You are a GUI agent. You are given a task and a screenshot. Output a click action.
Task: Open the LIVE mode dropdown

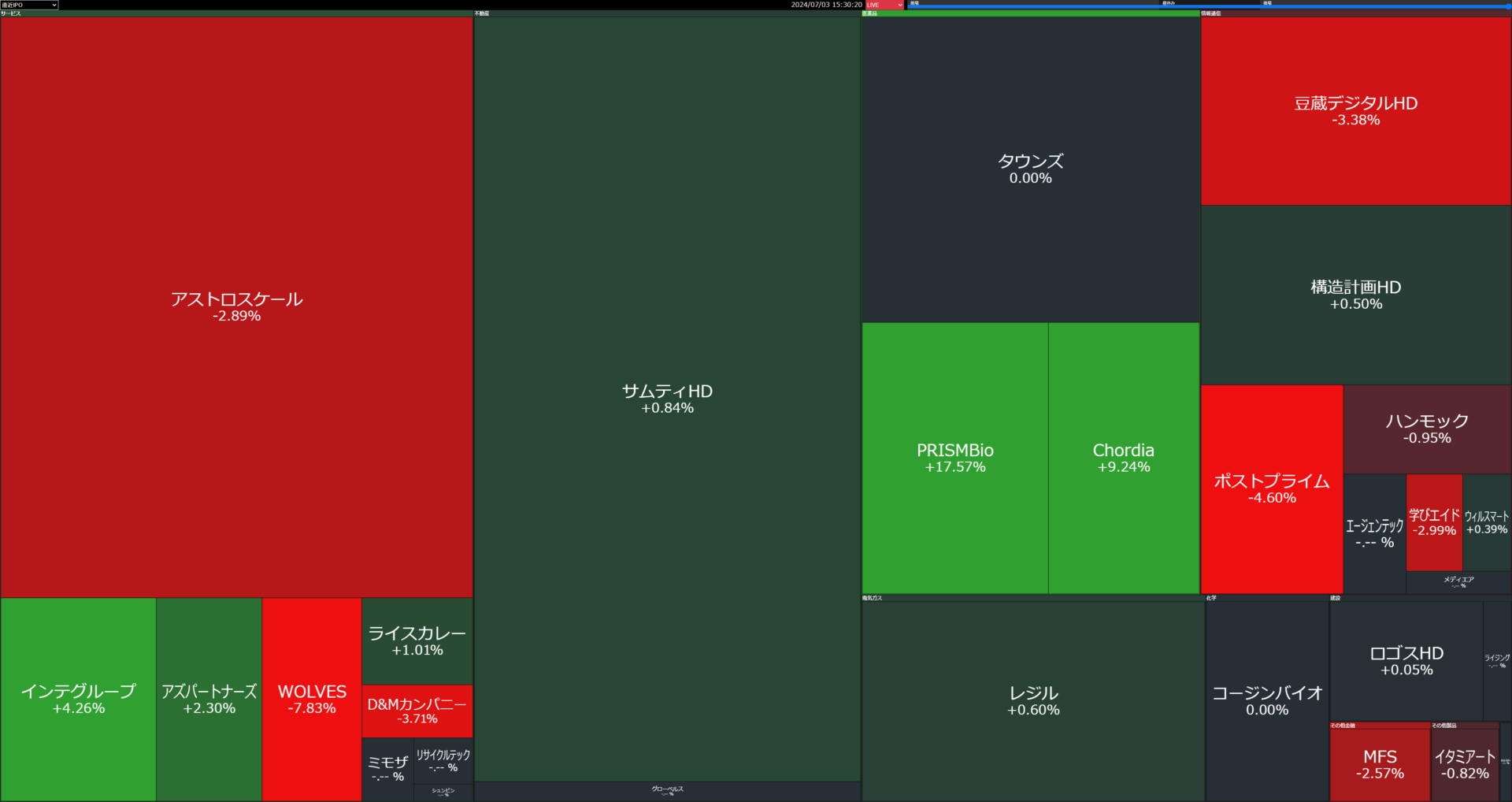click(884, 5)
